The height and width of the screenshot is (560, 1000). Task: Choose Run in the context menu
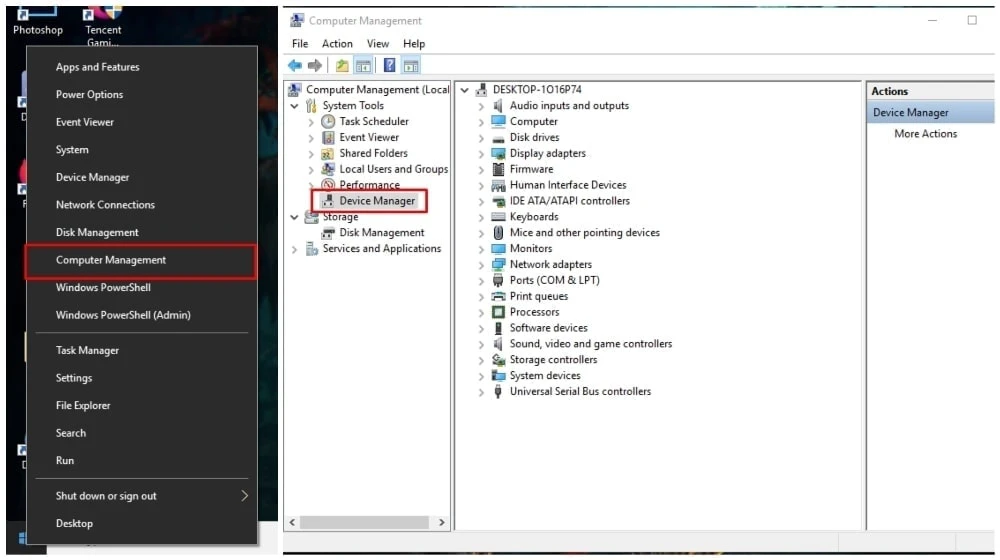pyautogui.click(x=142, y=461)
